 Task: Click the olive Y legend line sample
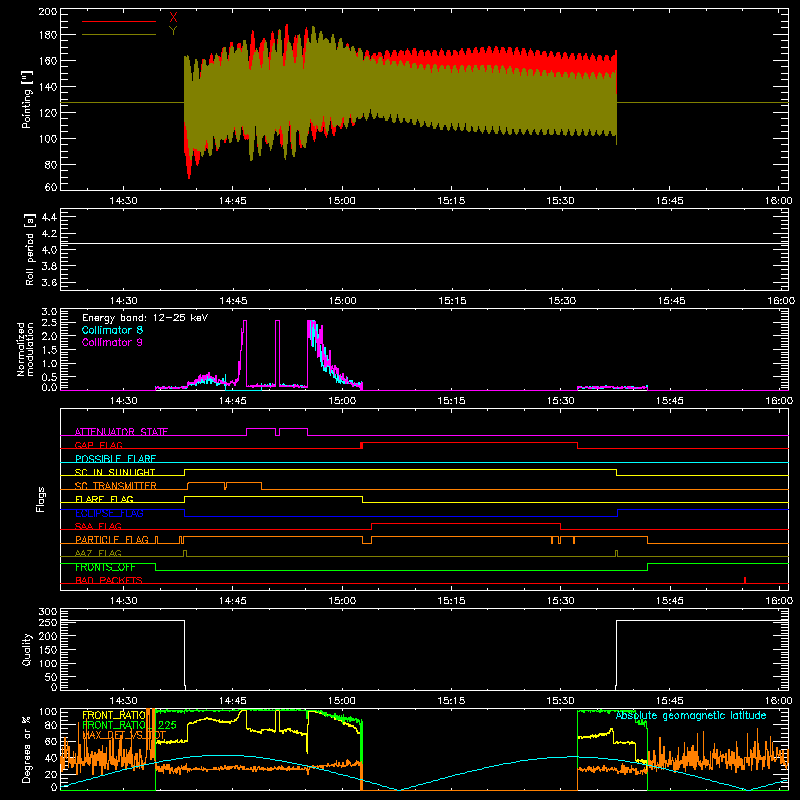[119, 35]
